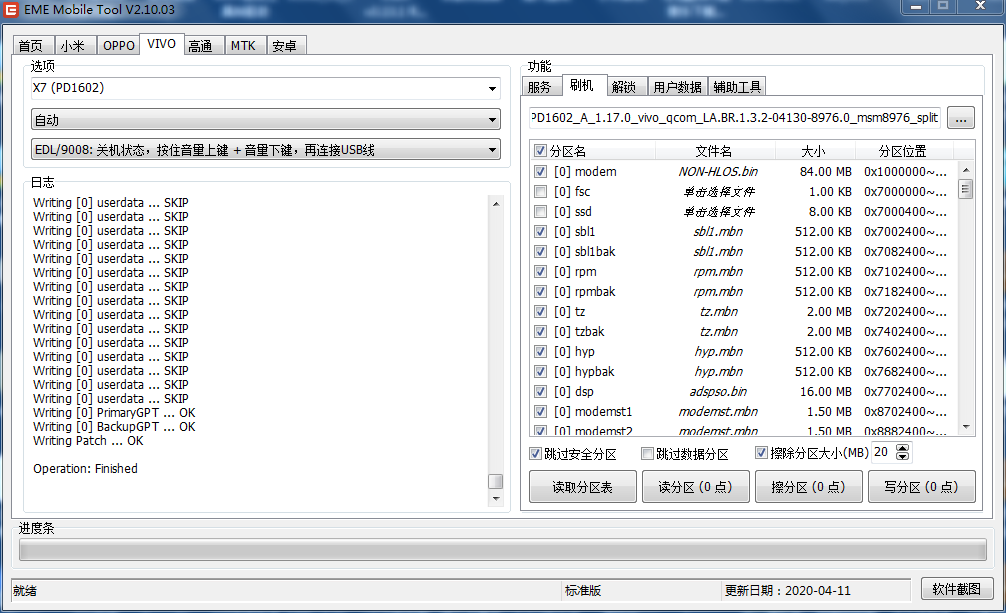Uncheck the modem partition checkbox
Screen dimensions: 1006x613
[x=540, y=171]
